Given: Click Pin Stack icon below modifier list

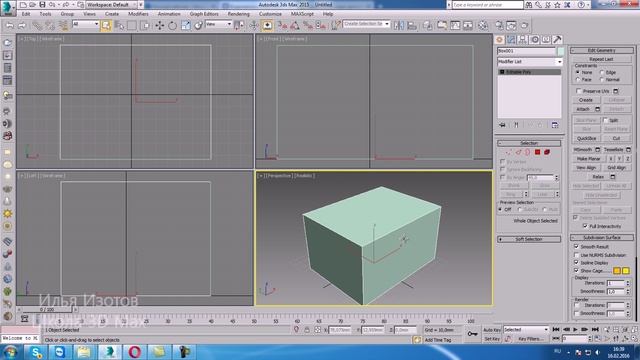Looking at the screenshot, I should coord(502,125).
